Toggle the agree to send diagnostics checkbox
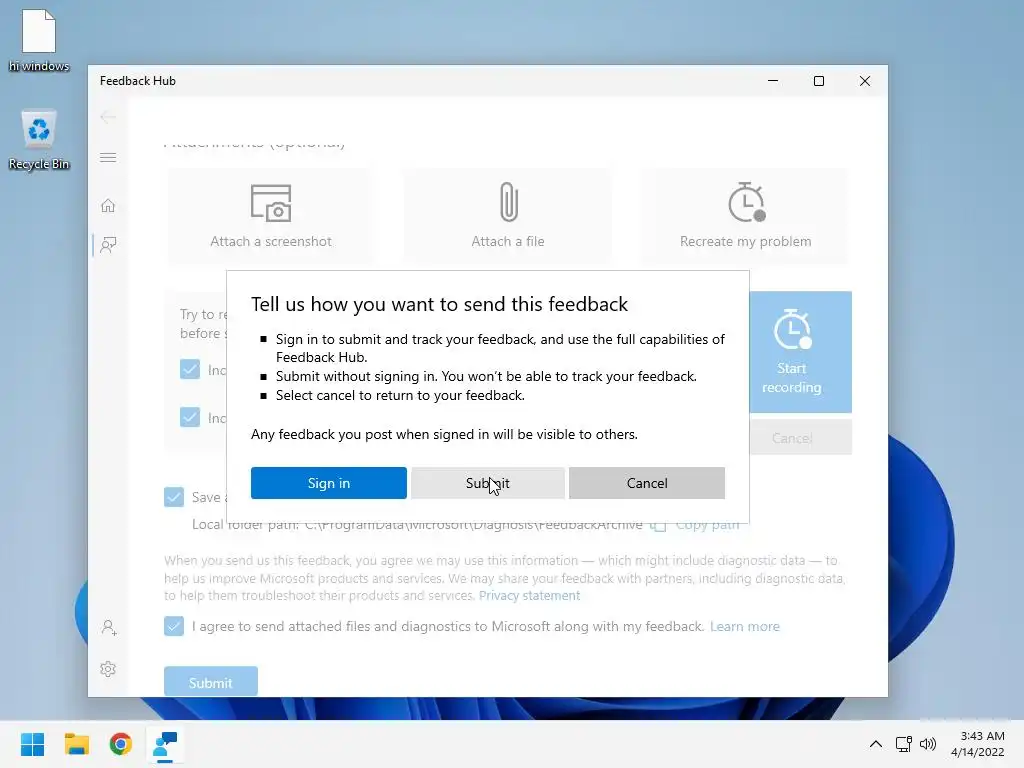 (x=174, y=626)
